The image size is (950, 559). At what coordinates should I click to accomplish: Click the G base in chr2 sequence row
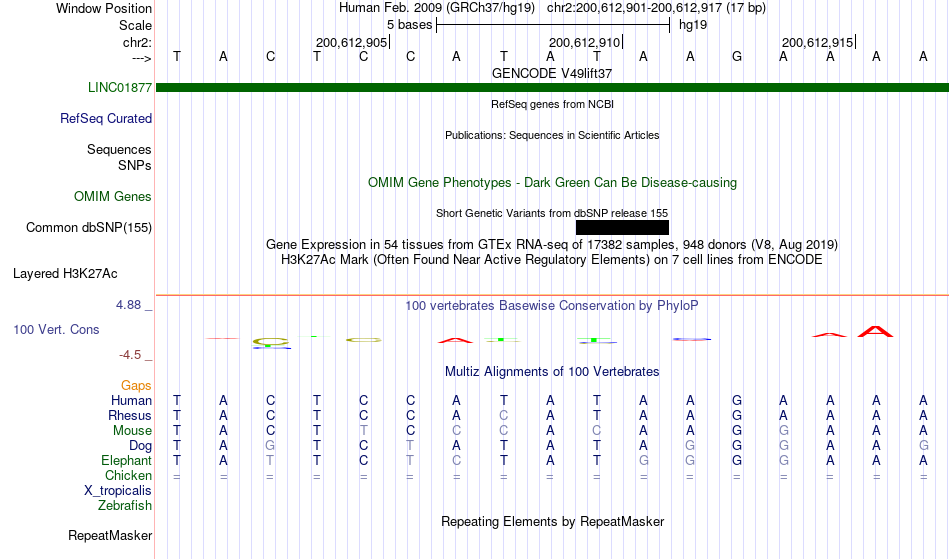pyautogui.click(x=737, y=57)
